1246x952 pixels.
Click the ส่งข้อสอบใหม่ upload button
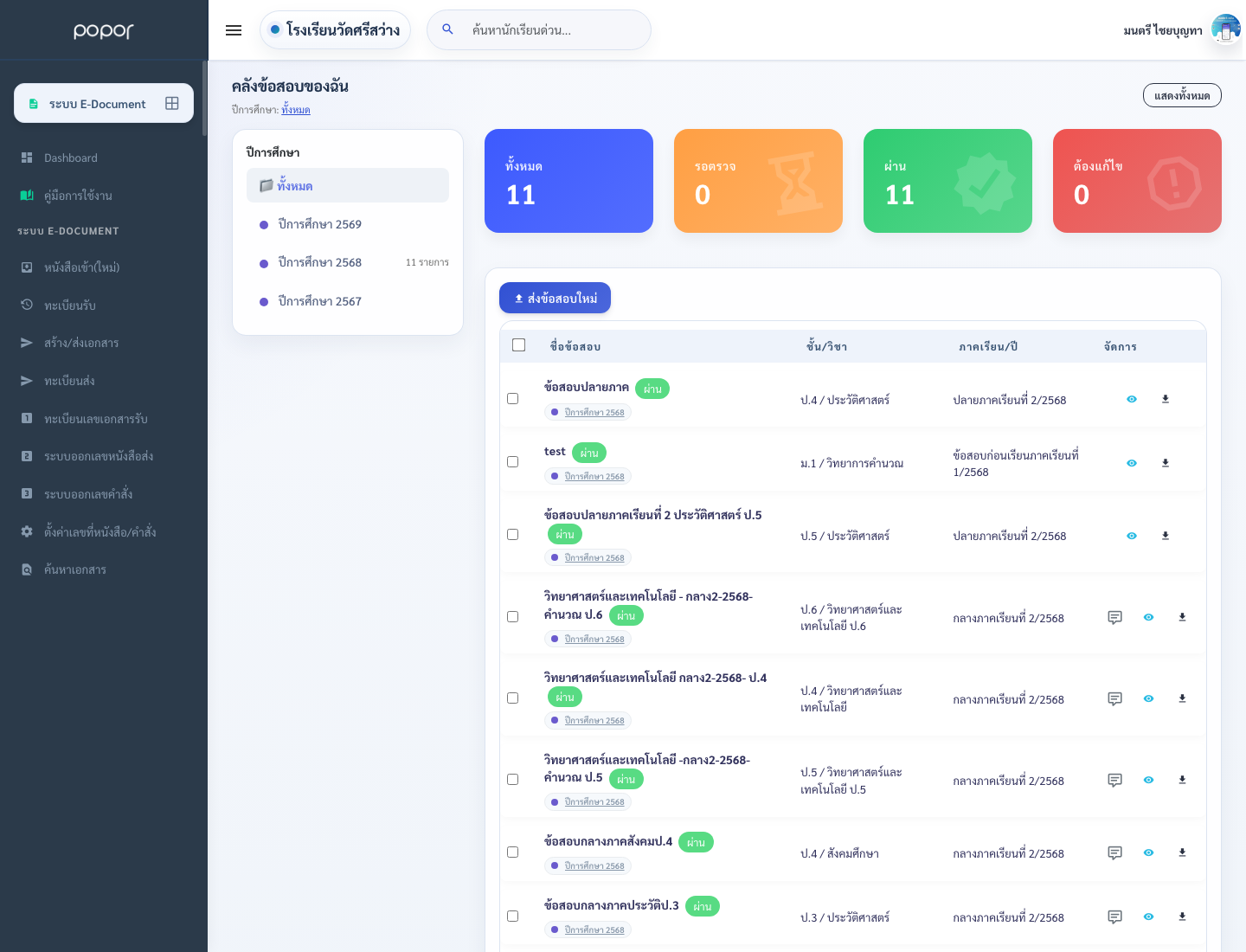coord(555,298)
